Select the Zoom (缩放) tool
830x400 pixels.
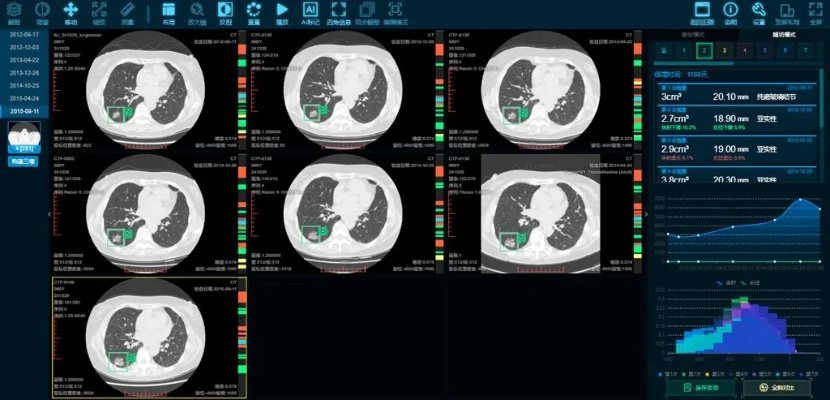98,12
